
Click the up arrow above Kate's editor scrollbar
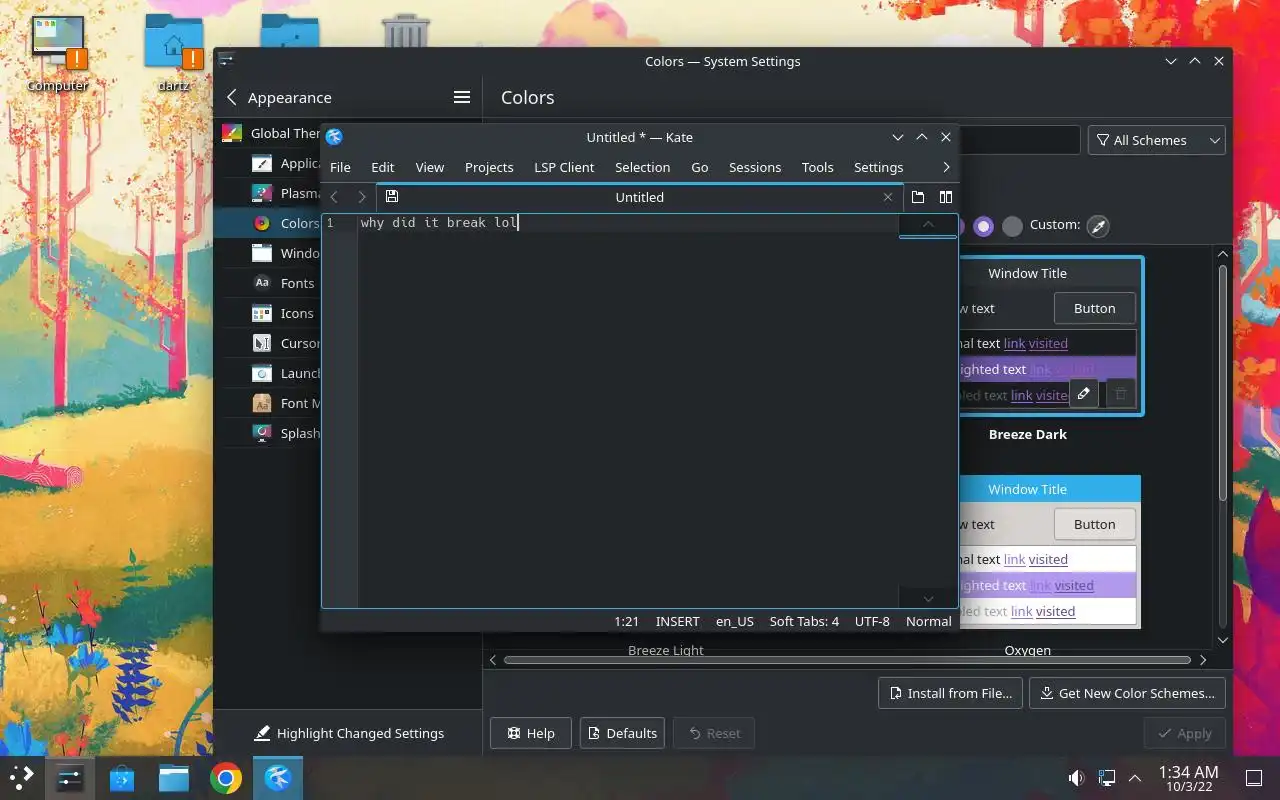point(928,224)
